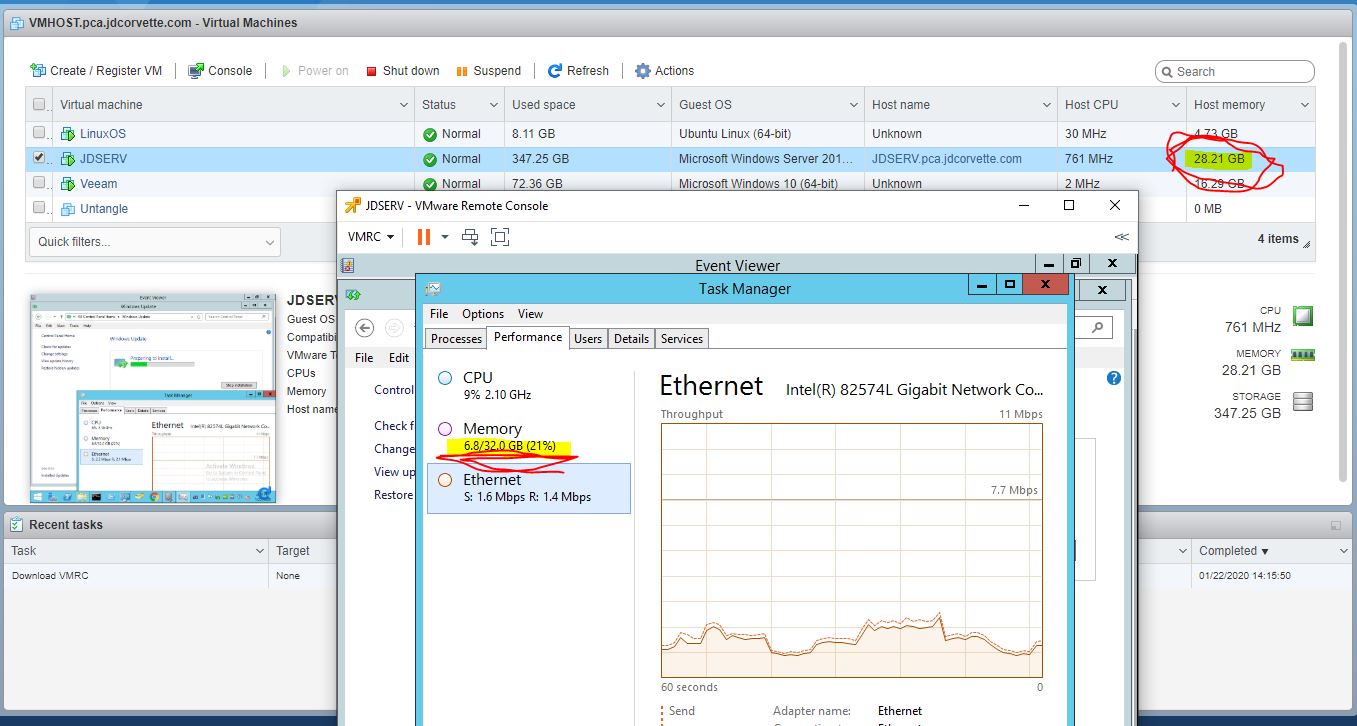Click the greyed Power on play icon
Image resolution: width=1357 pixels, height=726 pixels.
tap(286, 71)
